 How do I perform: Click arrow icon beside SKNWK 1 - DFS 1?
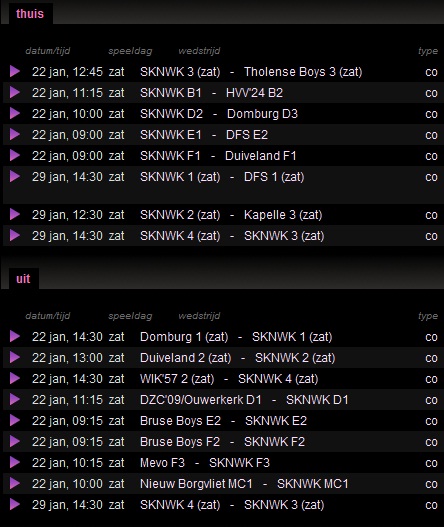pos(15,176)
